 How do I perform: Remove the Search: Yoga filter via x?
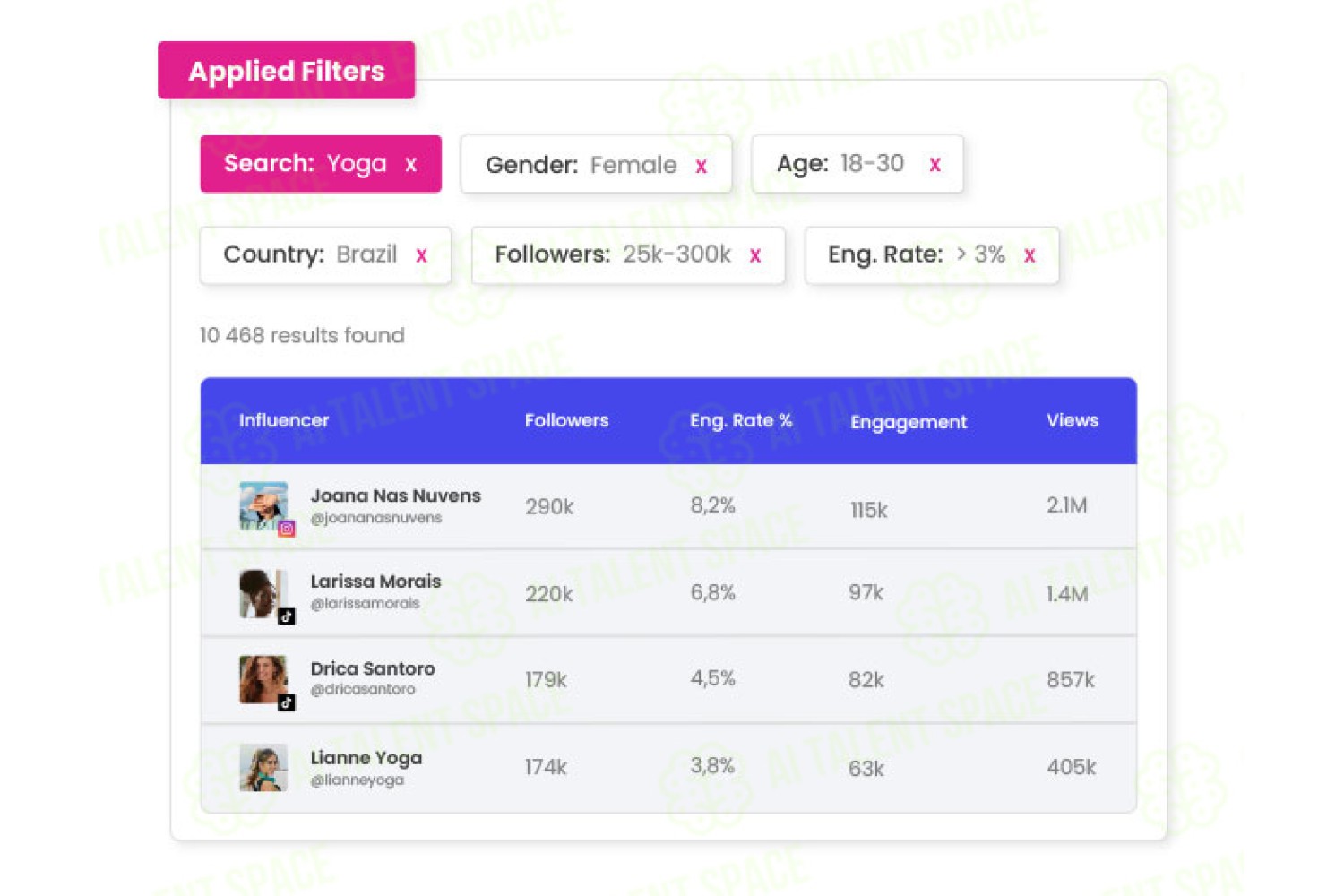[411, 165]
